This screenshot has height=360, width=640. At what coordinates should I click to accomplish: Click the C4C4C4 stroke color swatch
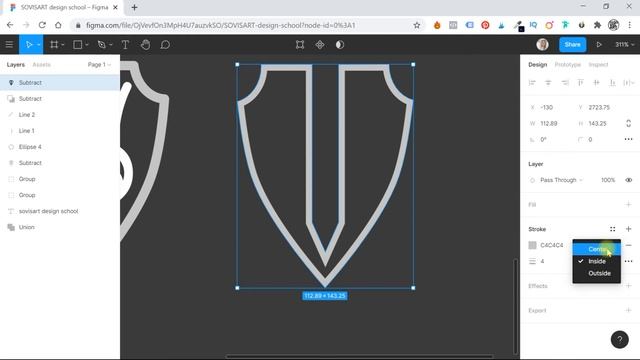coord(532,245)
